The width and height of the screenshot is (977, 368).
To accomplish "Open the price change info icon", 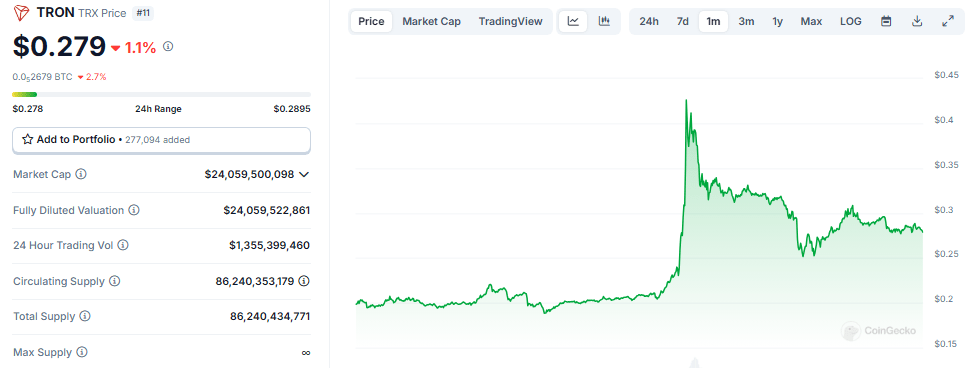I will (x=168, y=46).
